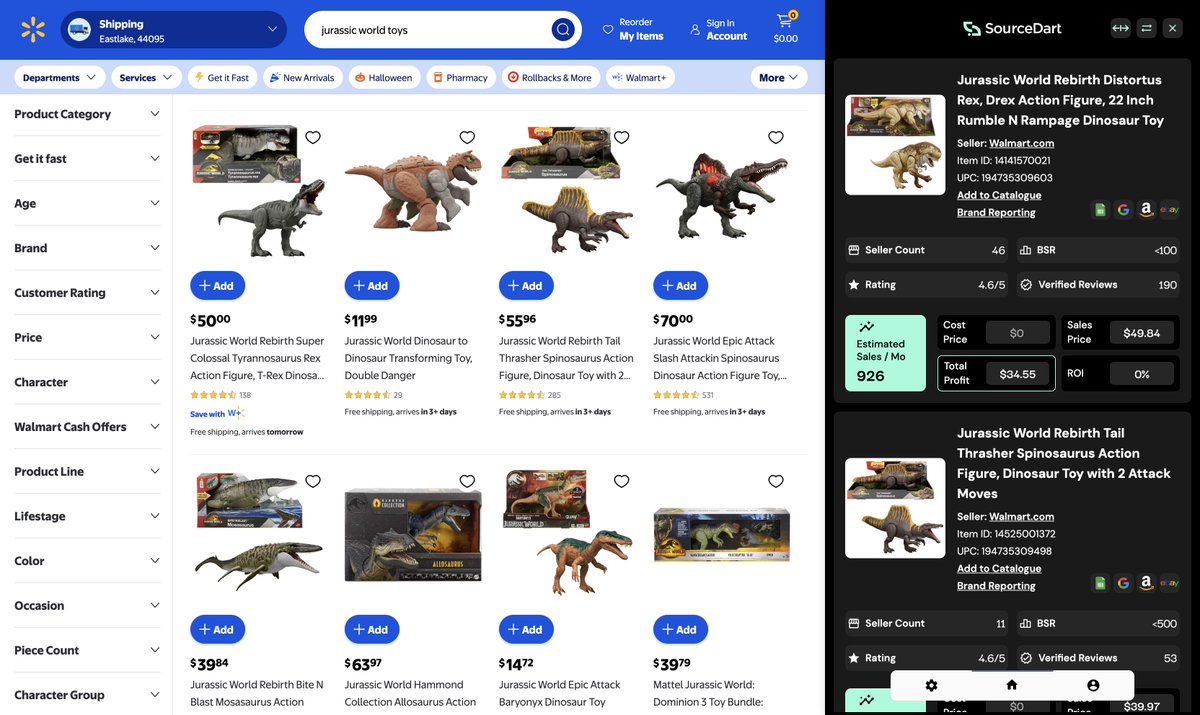Click the SourceDart panel width-expand arrows icon
The width and height of the screenshot is (1200, 715).
1120,28
